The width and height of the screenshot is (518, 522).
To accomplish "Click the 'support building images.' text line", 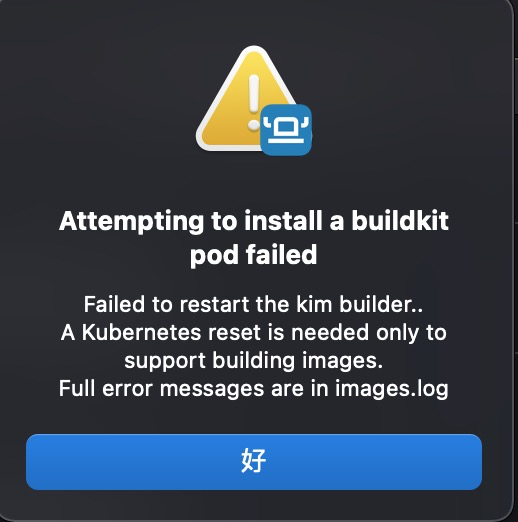I will [254, 361].
